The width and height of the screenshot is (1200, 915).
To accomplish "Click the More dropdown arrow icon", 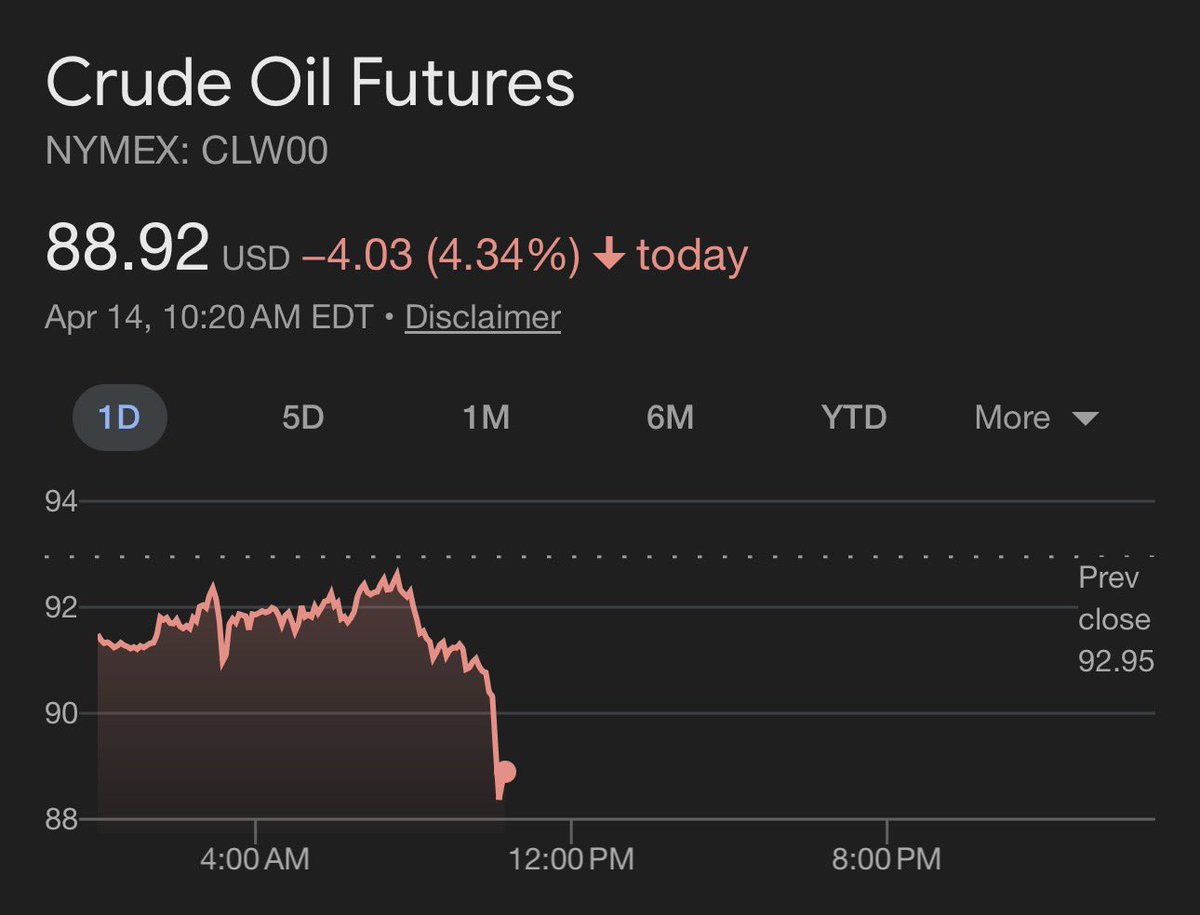I will tap(1085, 418).
